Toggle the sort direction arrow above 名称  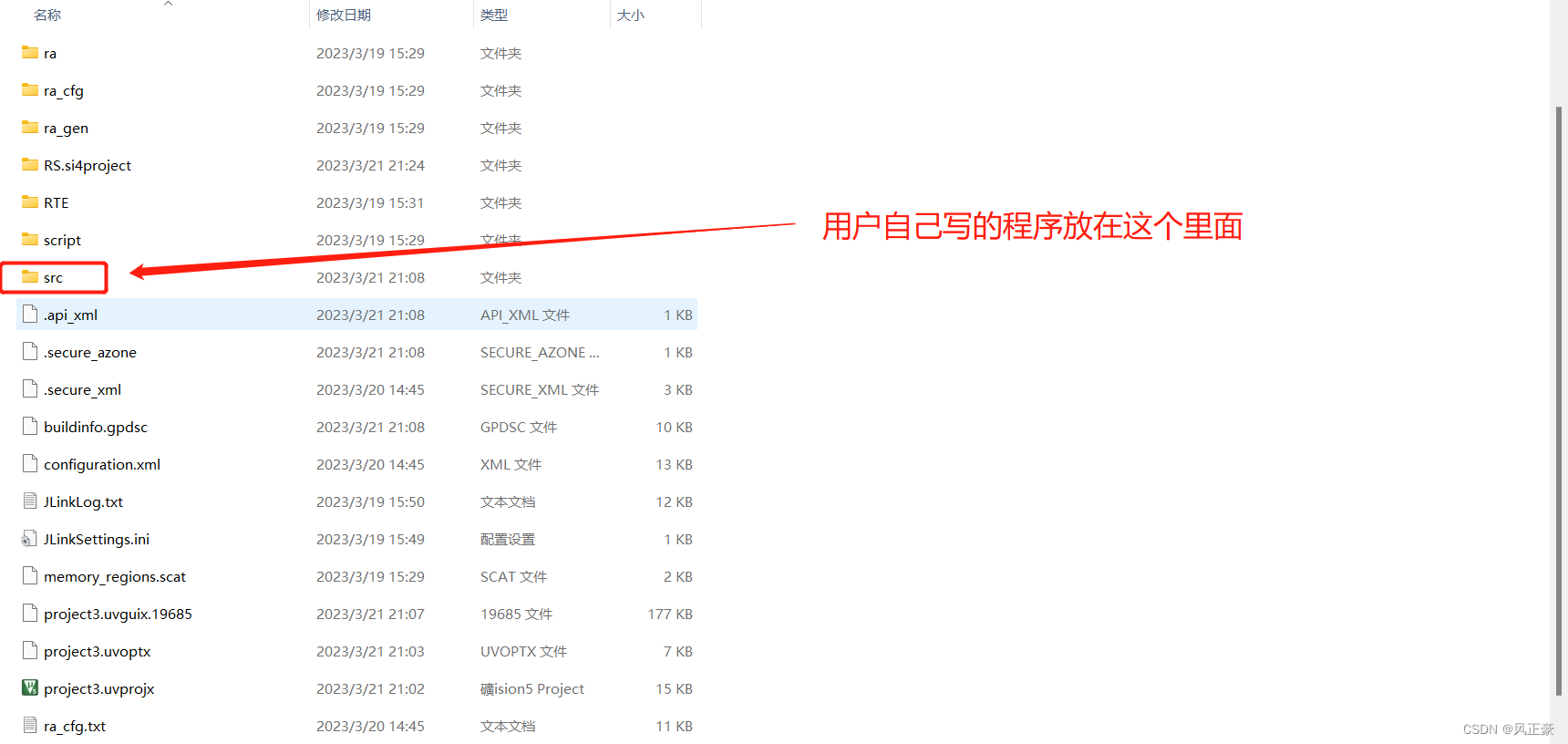pos(168,4)
